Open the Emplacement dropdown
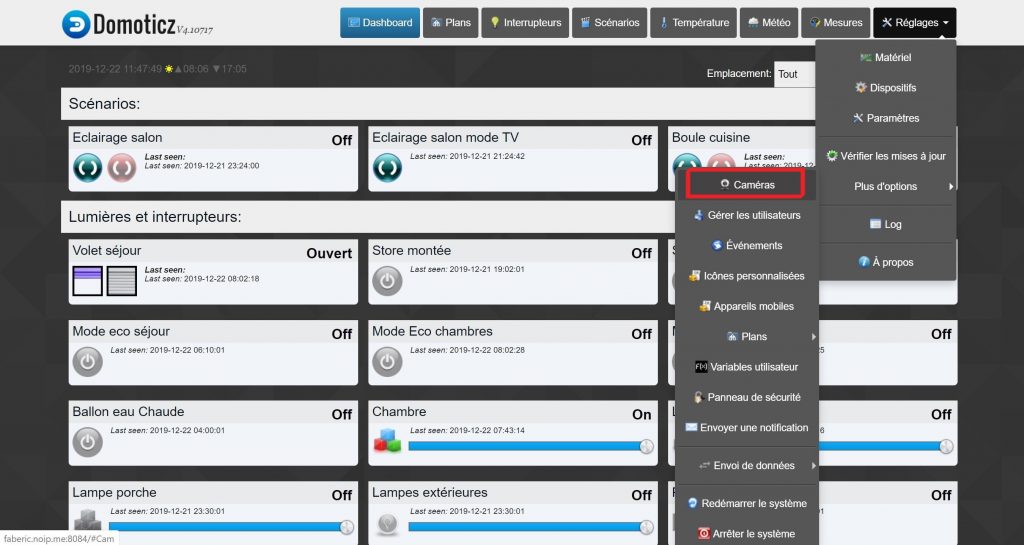1024x545 pixels. pyautogui.click(x=795, y=74)
